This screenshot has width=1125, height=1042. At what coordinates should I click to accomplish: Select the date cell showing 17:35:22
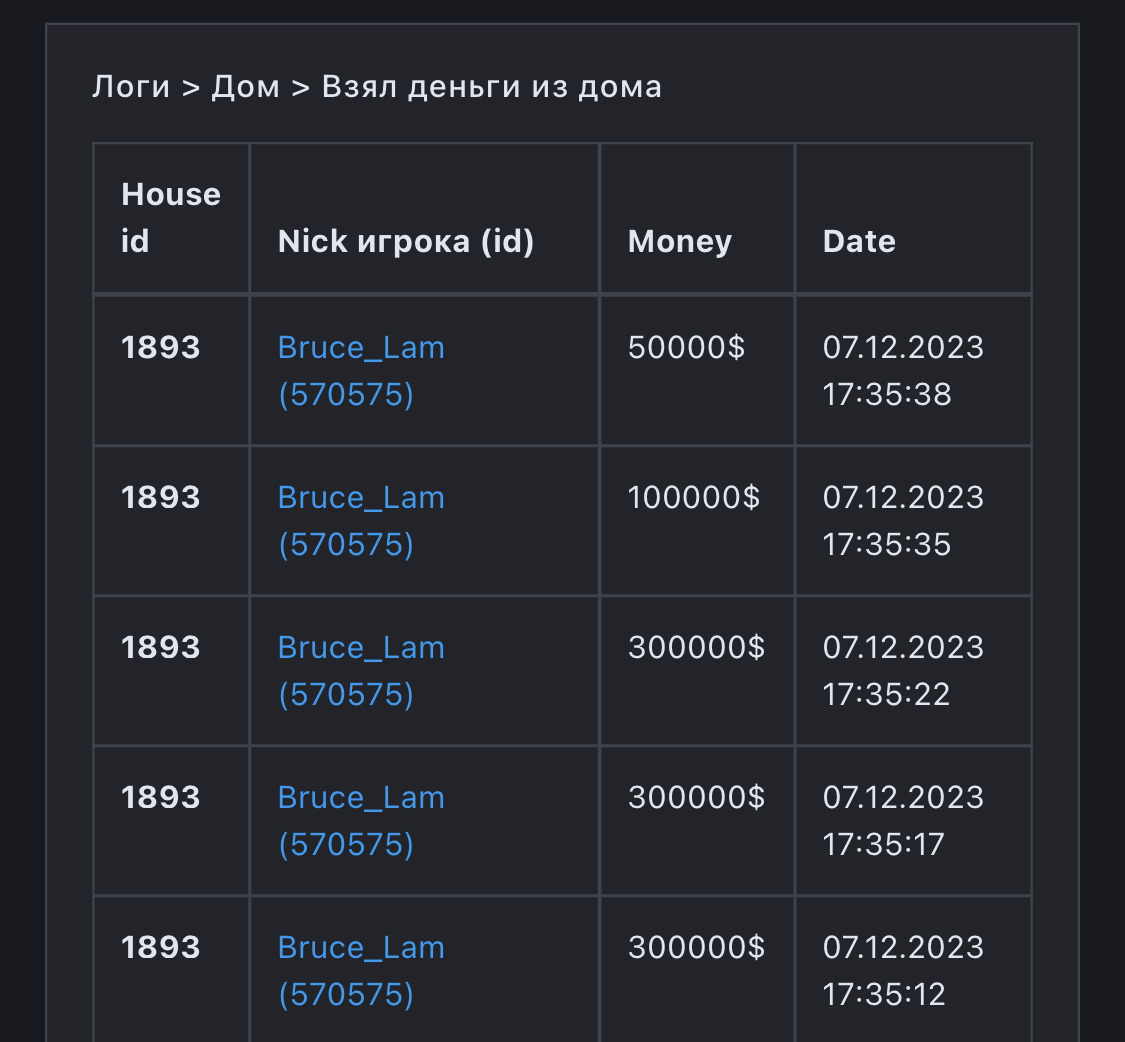tap(903, 671)
